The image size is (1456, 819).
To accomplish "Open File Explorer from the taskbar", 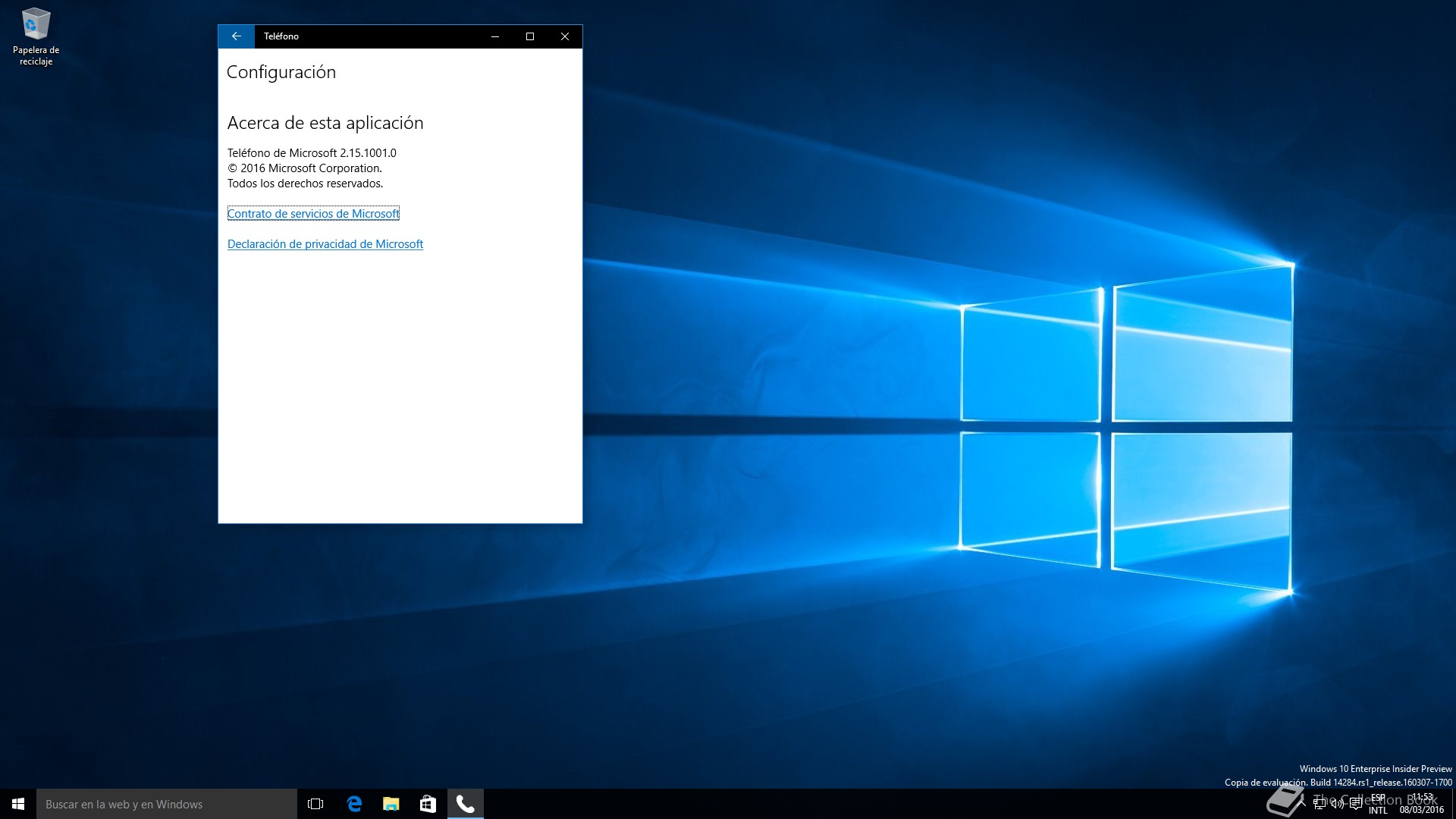I will coord(391,804).
